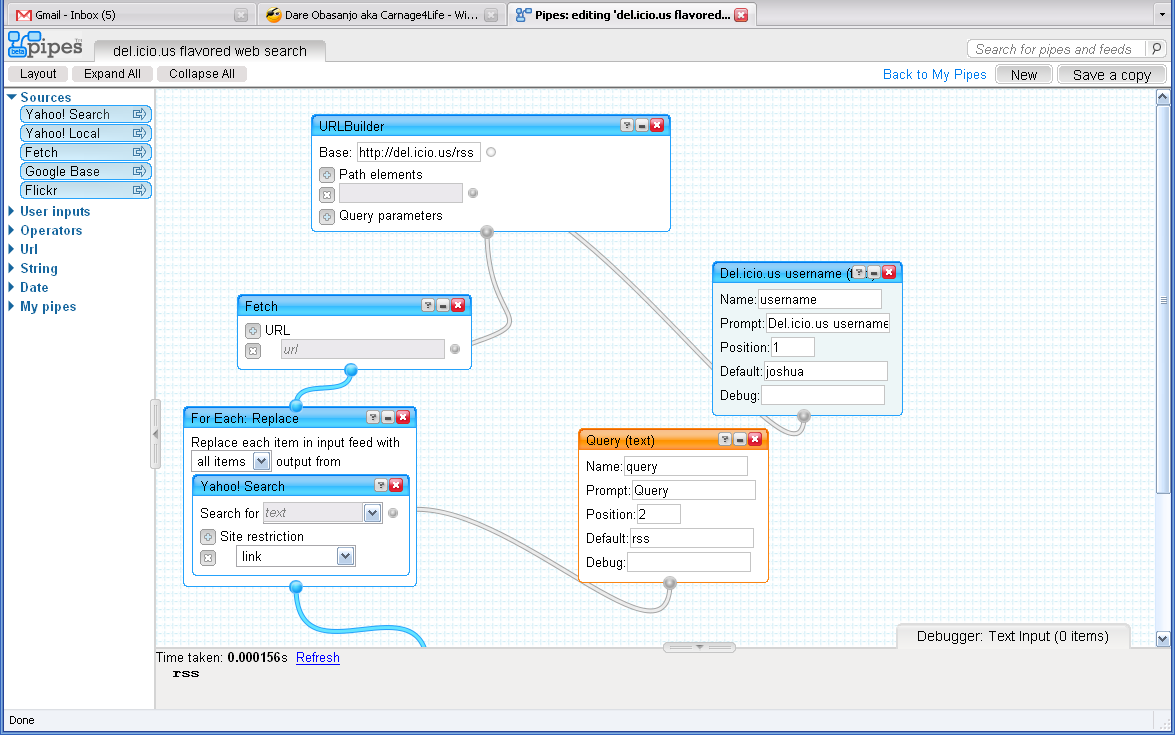The image size is (1175, 735).
Task: Click Save a copy button
Action: 1111,75
